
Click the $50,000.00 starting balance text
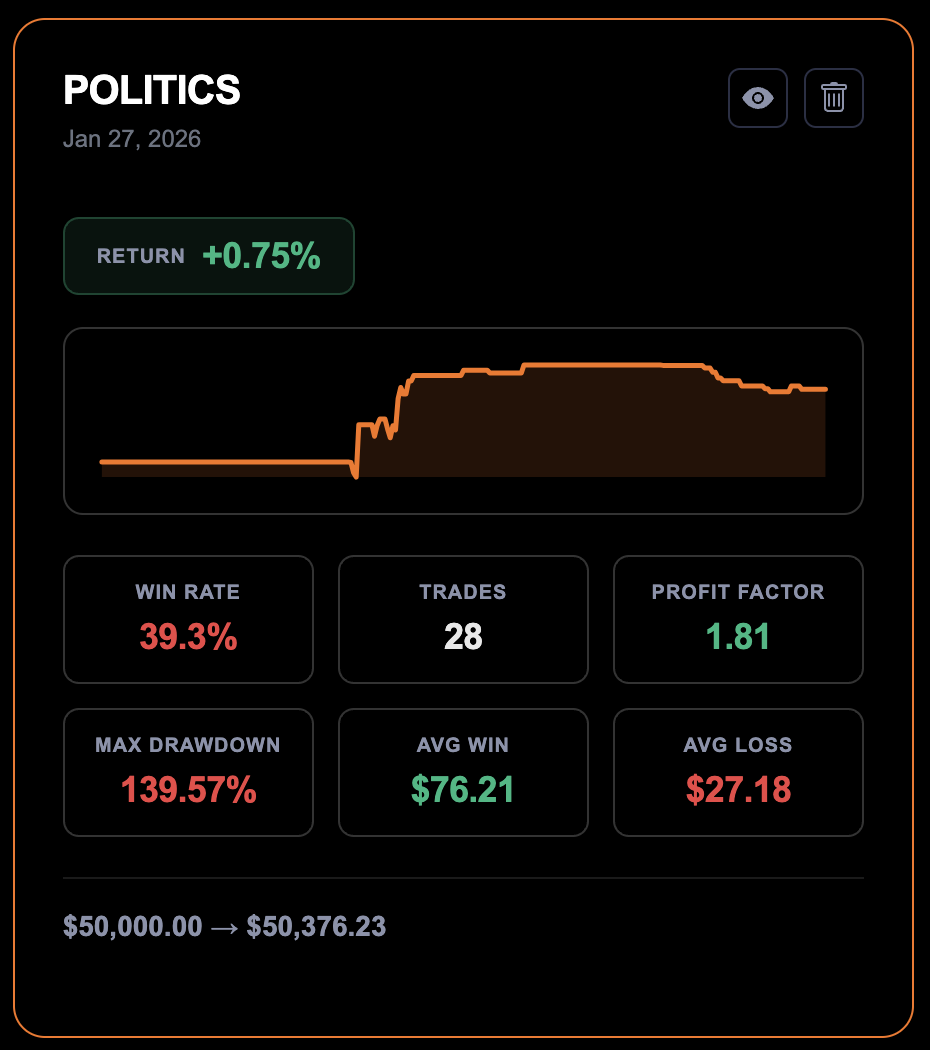pos(133,927)
